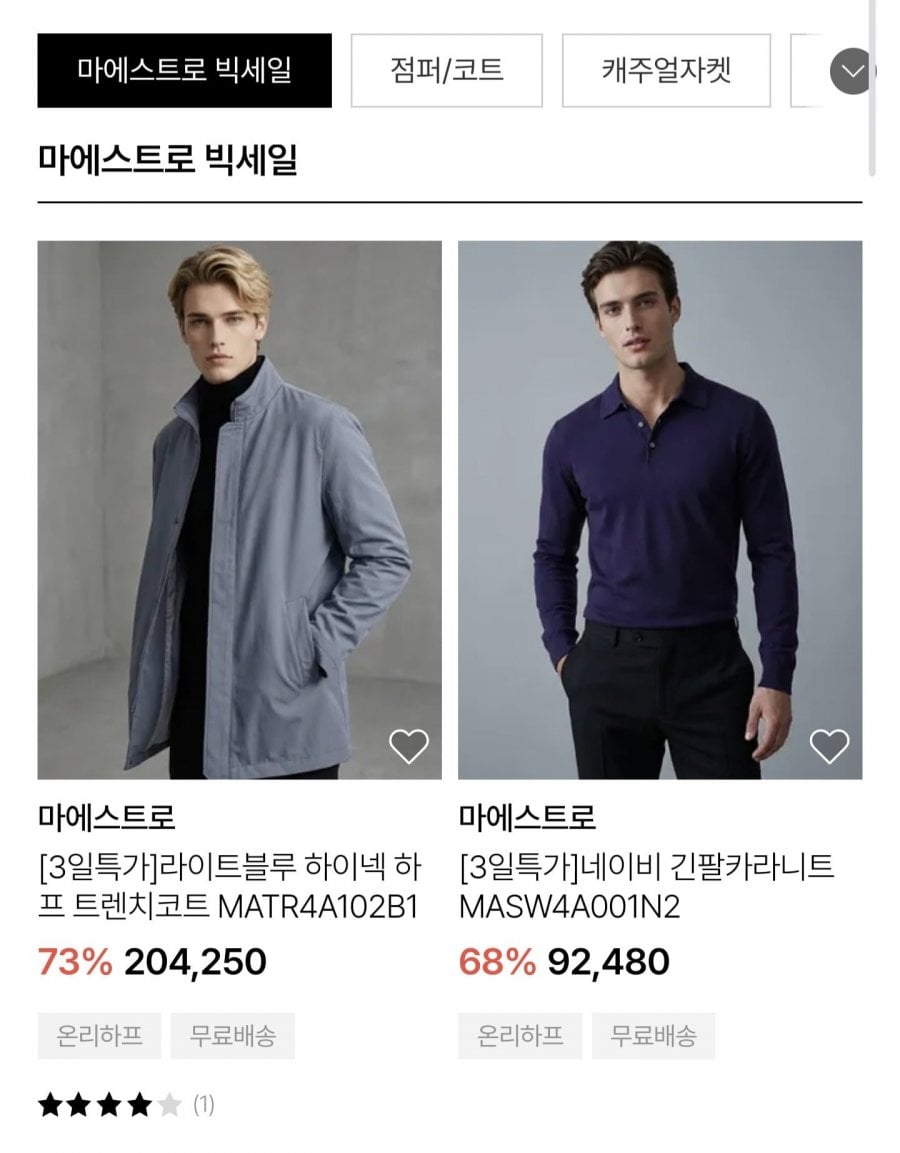Viewport: 900px width, 1153px height.
Task: Click the 무료배송 tag on navy knit
Action: coord(654,1035)
